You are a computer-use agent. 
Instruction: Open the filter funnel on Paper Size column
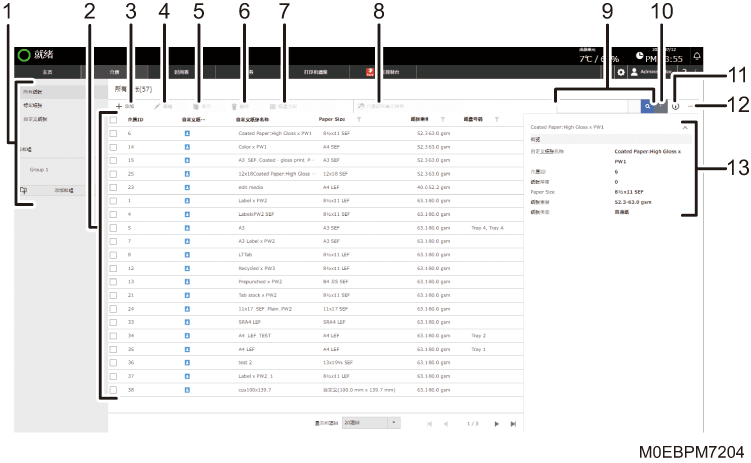tap(359, 120)
